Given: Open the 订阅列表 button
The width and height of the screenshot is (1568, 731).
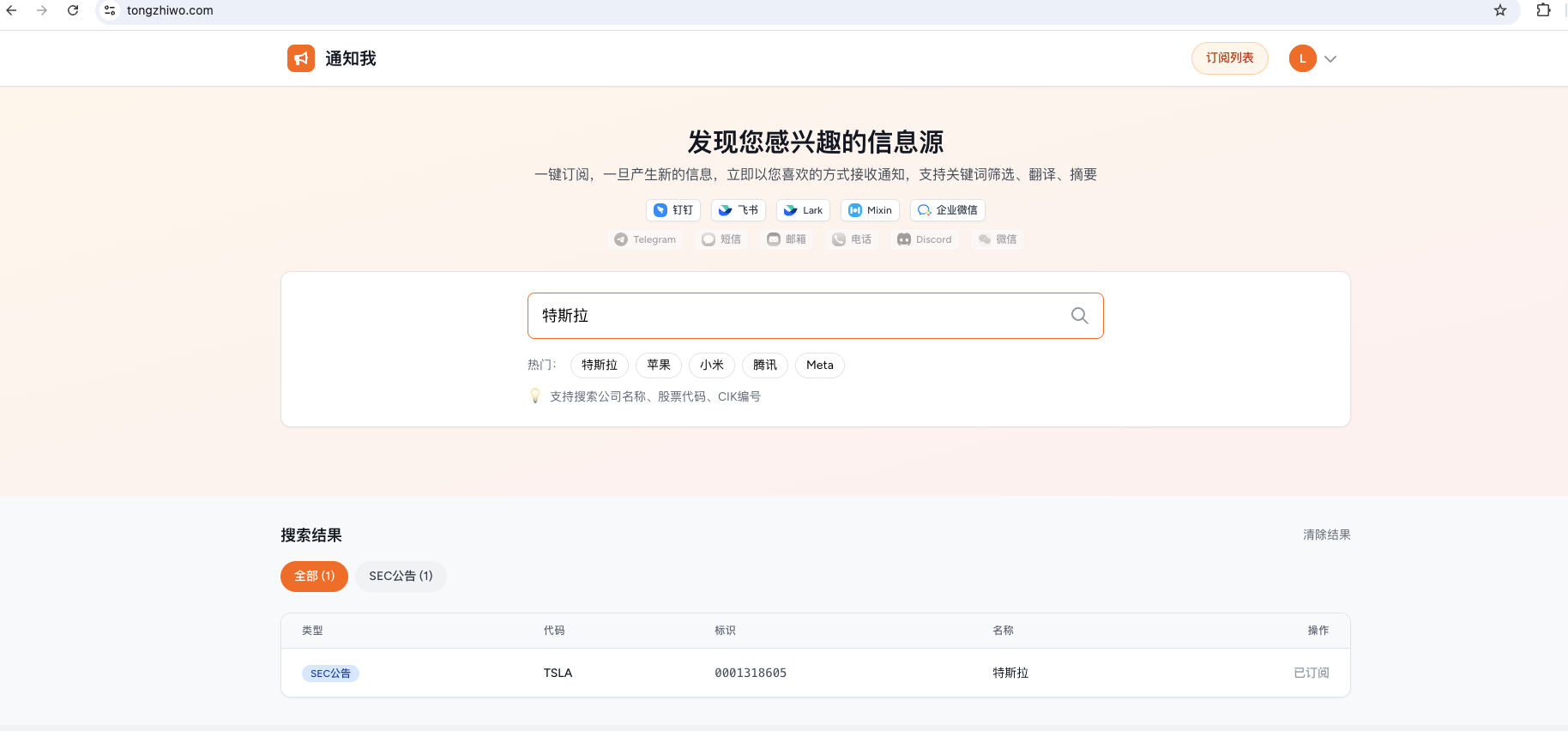Looking at the screenshot, I should click(x=1230, y=58).
